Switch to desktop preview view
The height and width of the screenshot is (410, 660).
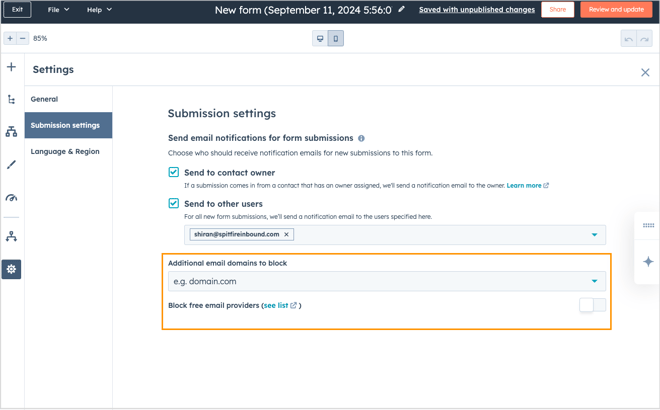tap(320, 38)
